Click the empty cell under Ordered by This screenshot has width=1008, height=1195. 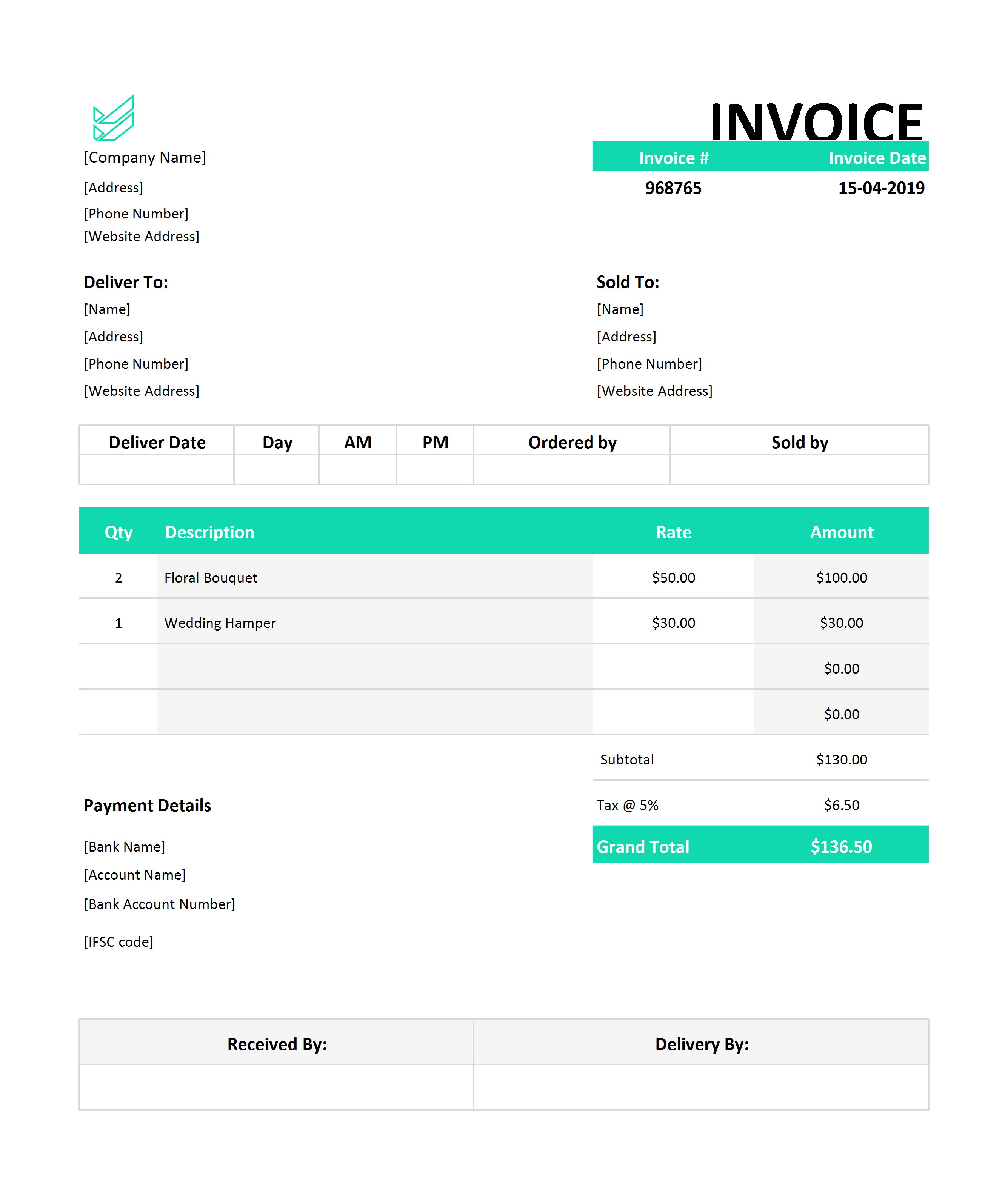(x=572, y=469)
